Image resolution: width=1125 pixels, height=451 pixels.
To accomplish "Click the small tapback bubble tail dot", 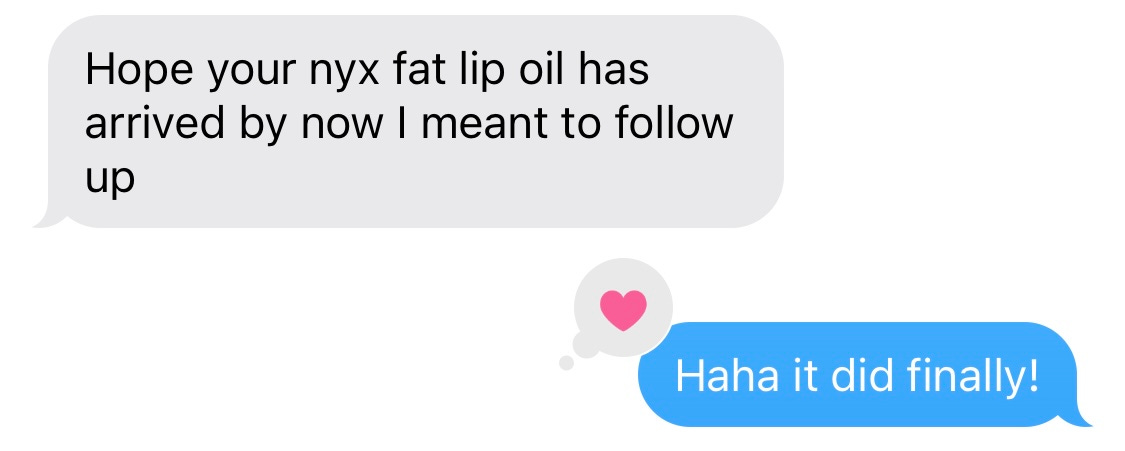I will point(566,363).
